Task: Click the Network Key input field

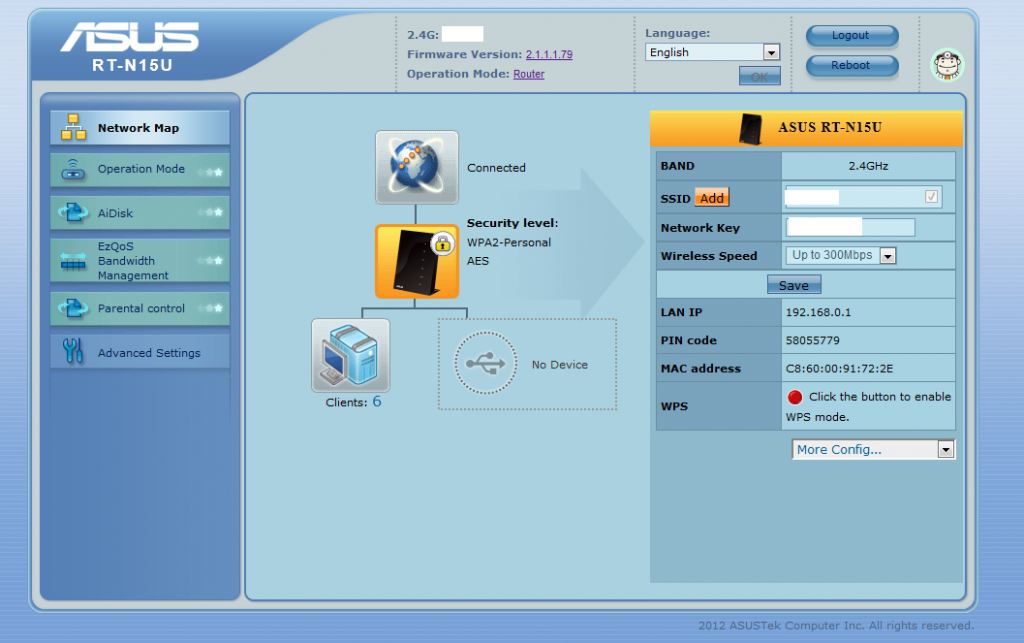Action: point(850,228)
